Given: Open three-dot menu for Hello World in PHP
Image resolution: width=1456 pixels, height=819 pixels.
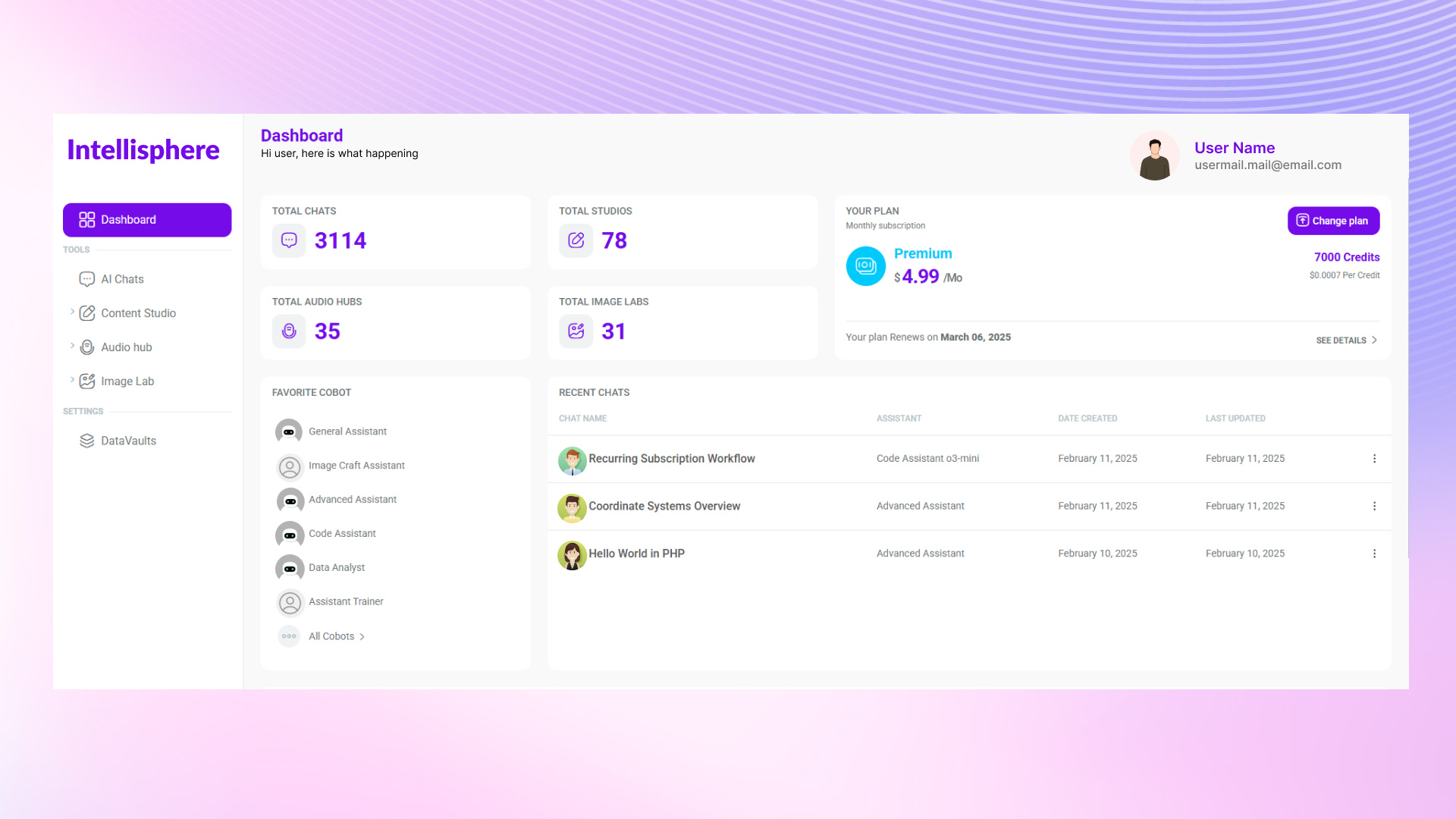Looking at the screenshot, I should pyautogui.click(x=1374, y=554).
